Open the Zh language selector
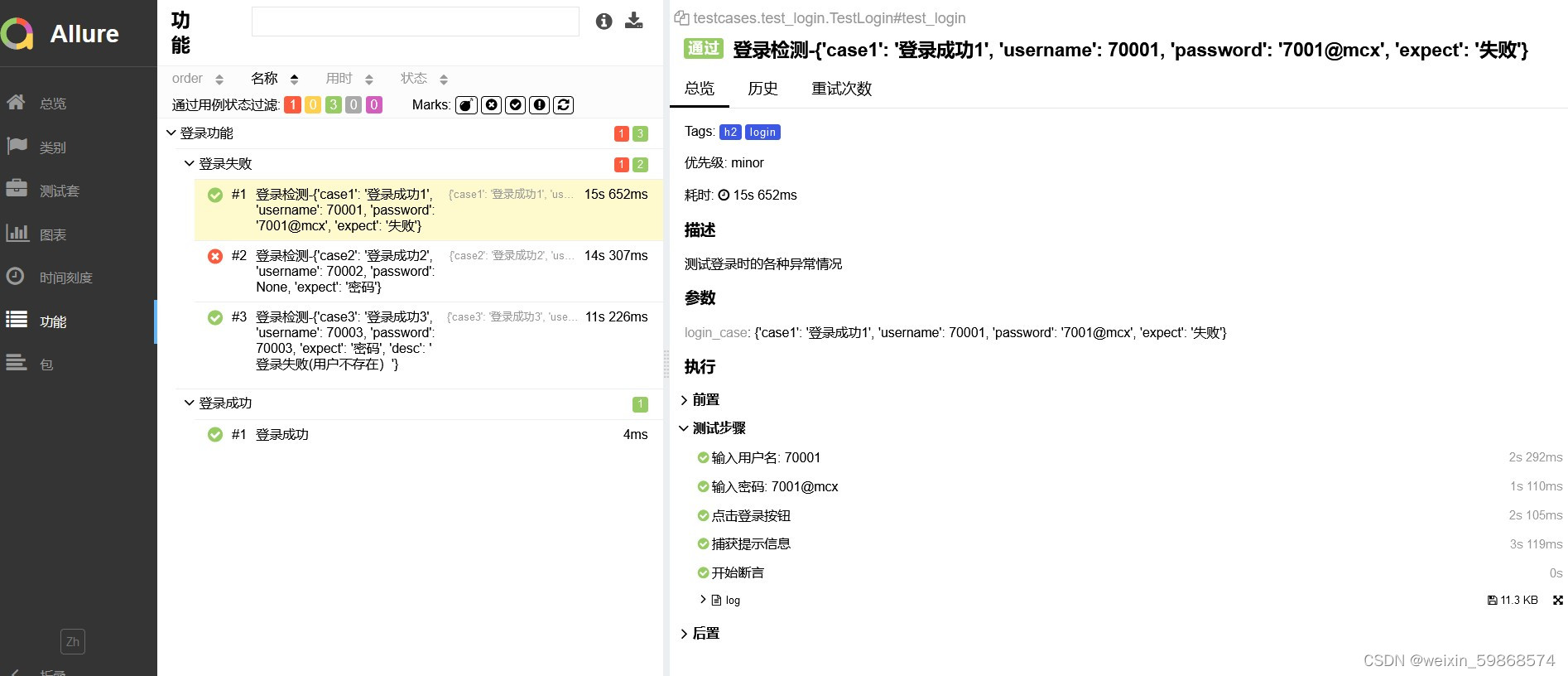Screen dimensions: 1568x676 point(73,641)
